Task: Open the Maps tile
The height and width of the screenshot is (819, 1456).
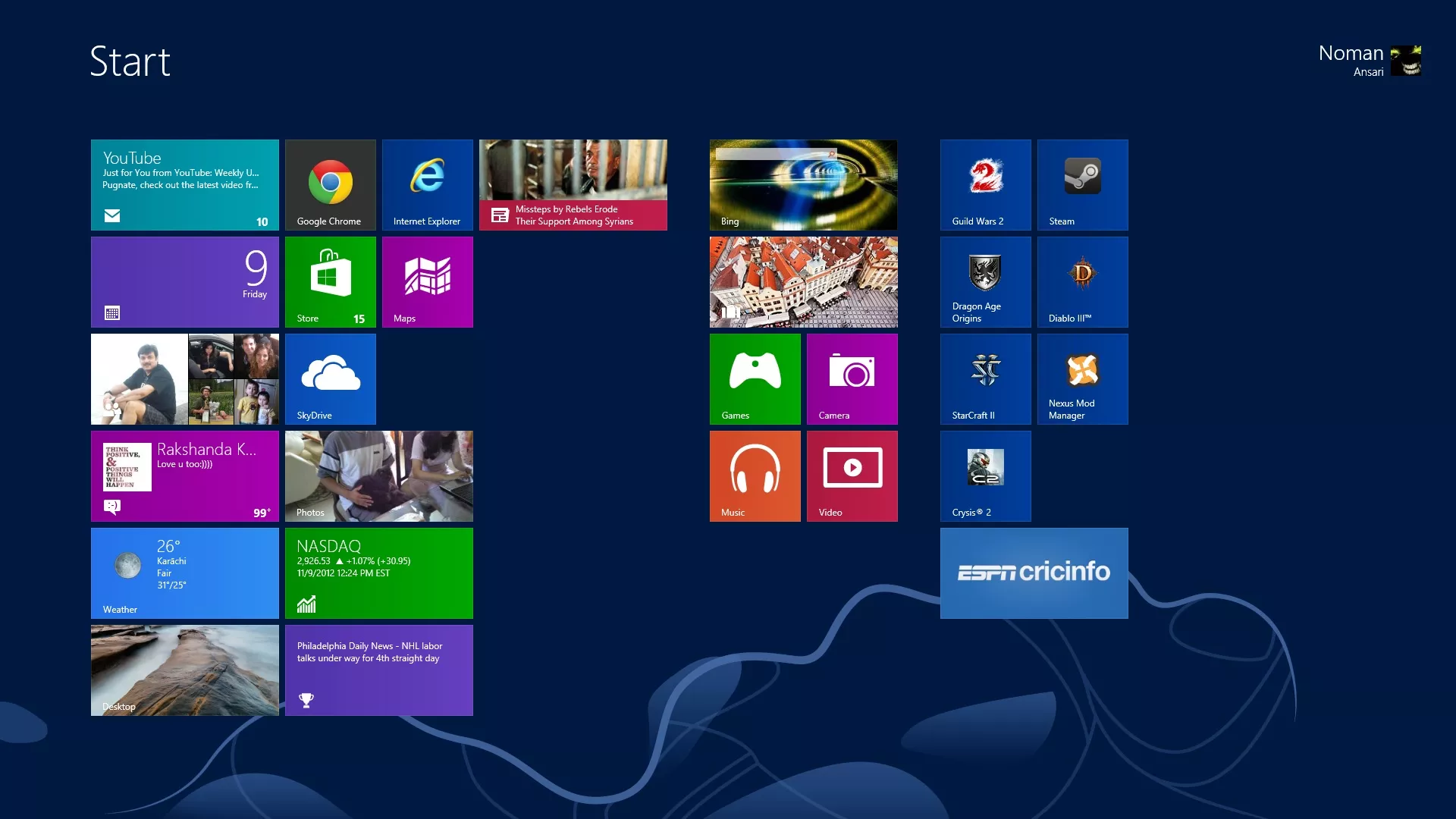Action: pos(428,282)
